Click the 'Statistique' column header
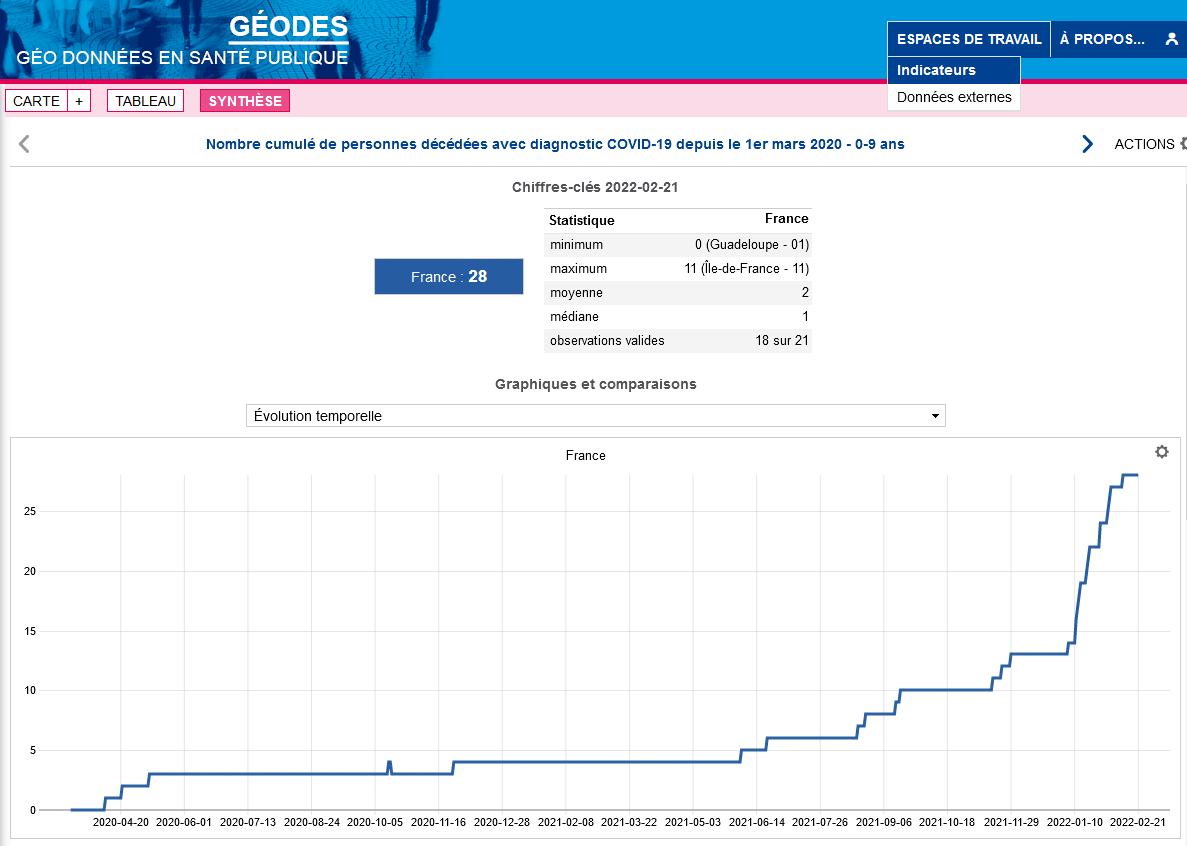1187x846 pixels. point(581,220)
